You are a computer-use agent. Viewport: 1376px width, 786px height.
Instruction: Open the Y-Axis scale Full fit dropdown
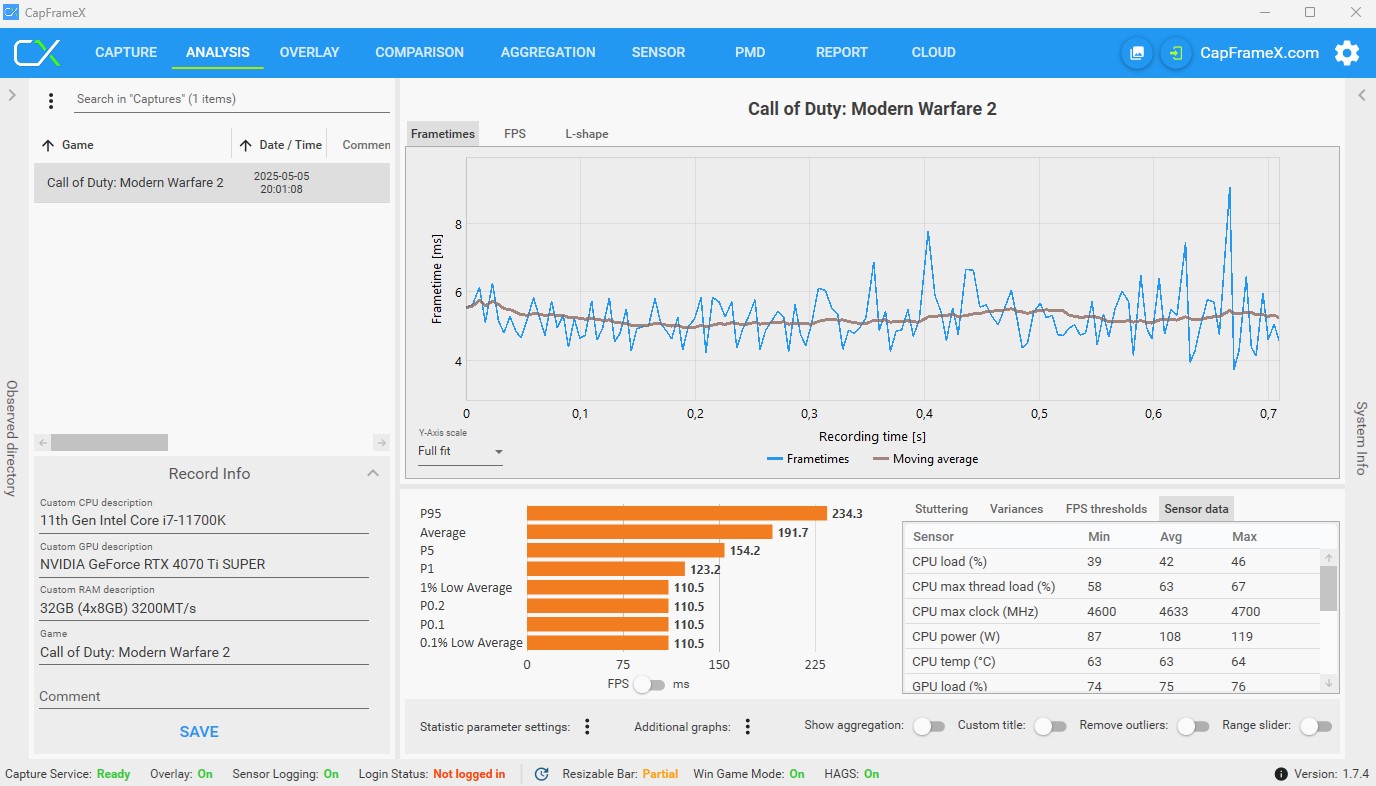coord(460,452)
